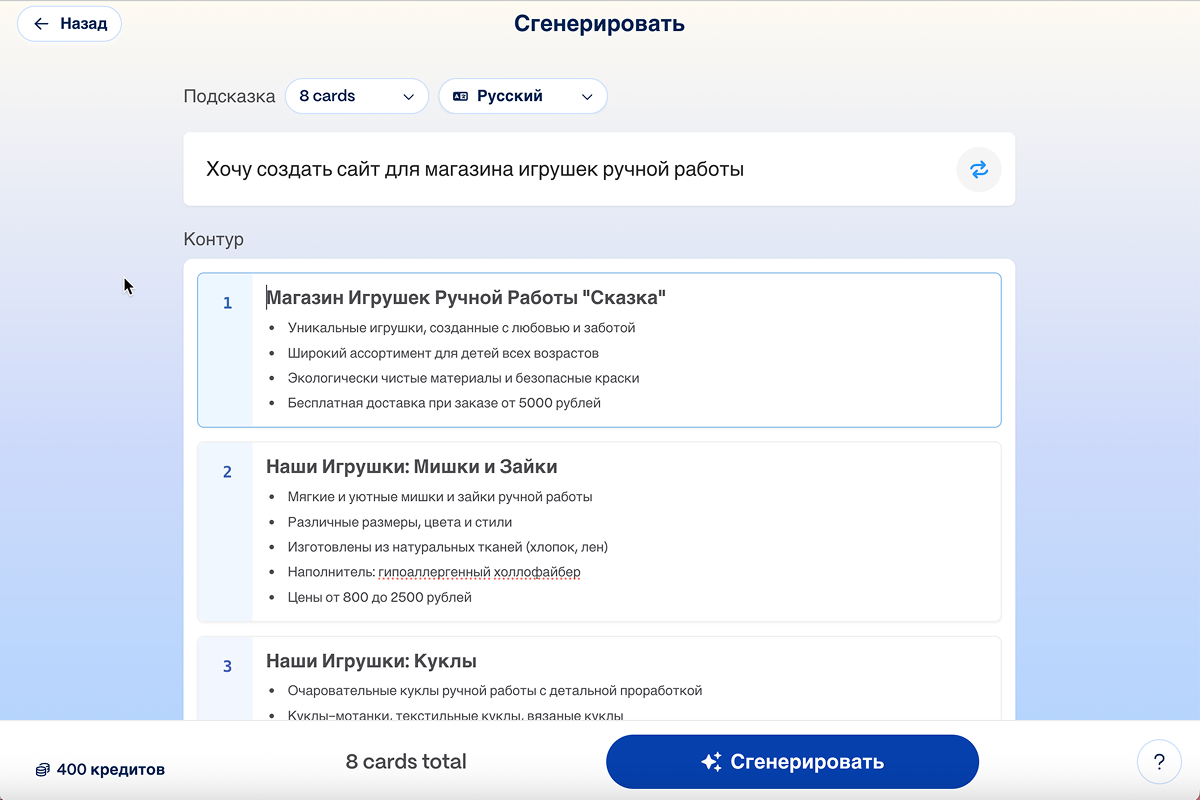Click bullet Экологически чистые материалы и безопасные краски
The height and width of the screenshot is (800, 1200).
pos(463,378)
